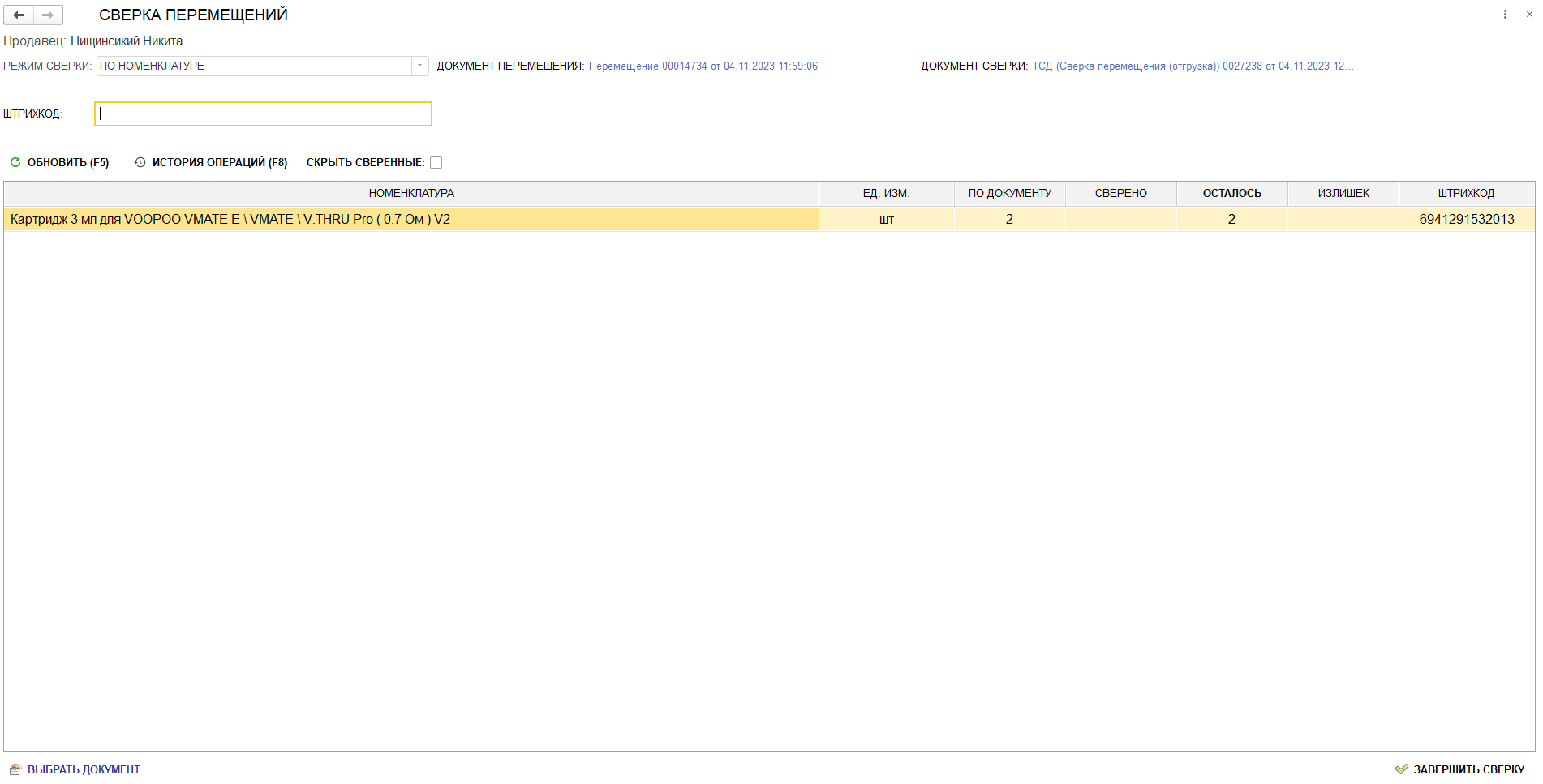This screenshot has width=1543, height=784.
Task: Click the green checkmark to finish reconciliation
Action: [x=1401, y=769]
